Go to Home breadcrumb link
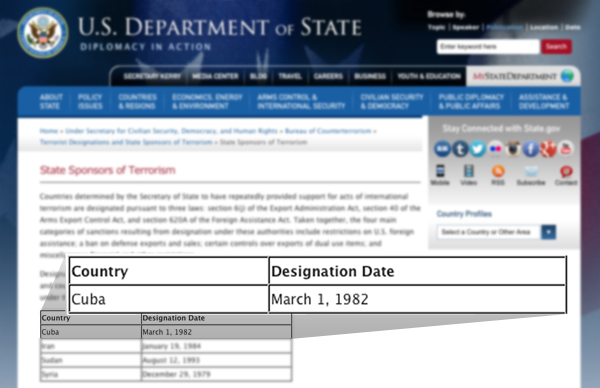Screen dimensions: 600x388 (49, 131)
